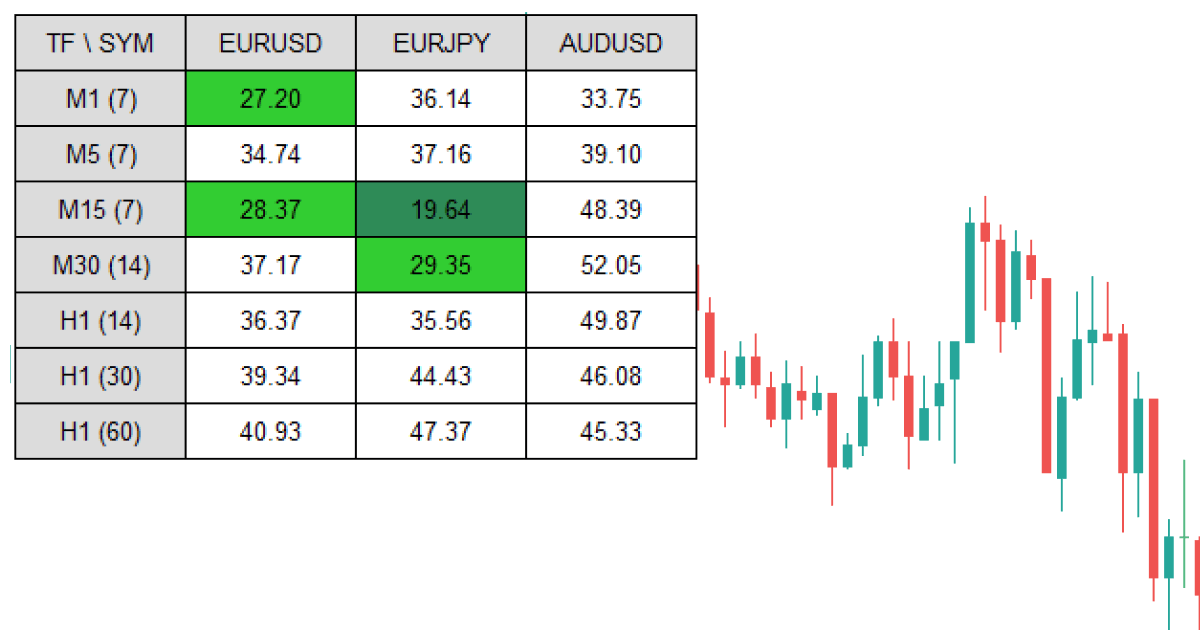The image size is (1200, 630).
Task: Click the highlighted 28.37 EURUSD cell
Action: point(271,210)
